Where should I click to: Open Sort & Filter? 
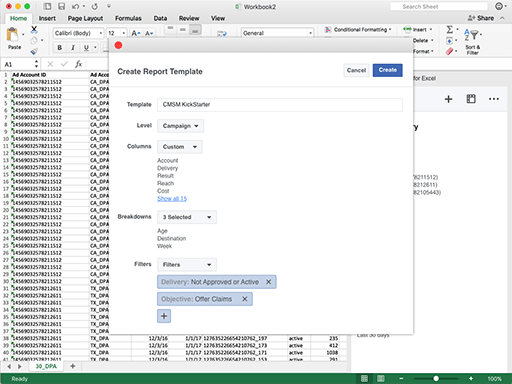point(473,42)
